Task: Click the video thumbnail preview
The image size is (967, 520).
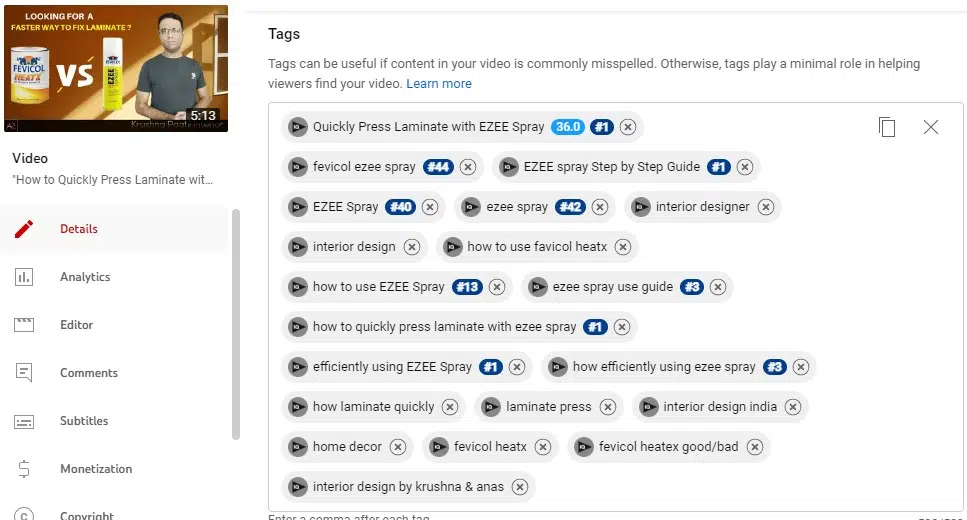Action: pos(114,69)
